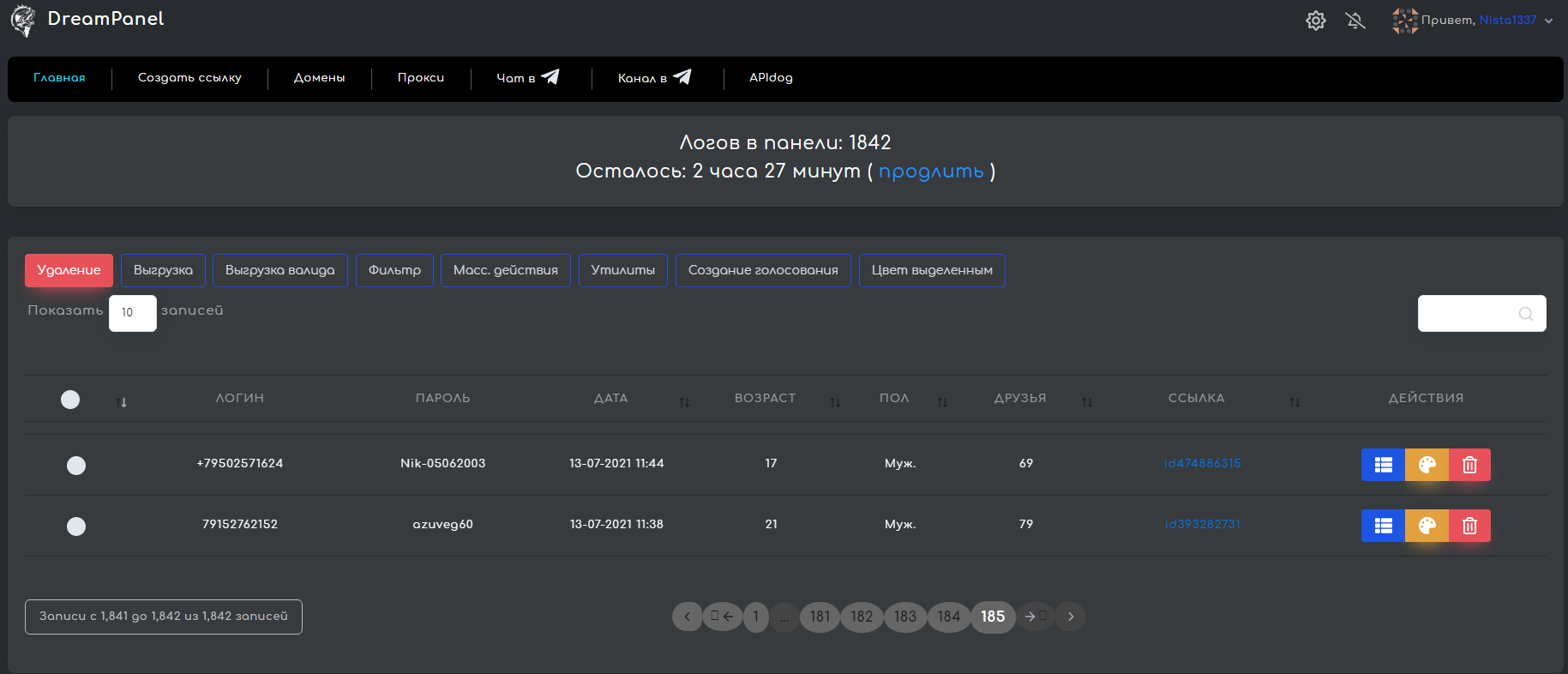
Task: Open the records-per-page dropdown showing 10
Action: [132, 313]
